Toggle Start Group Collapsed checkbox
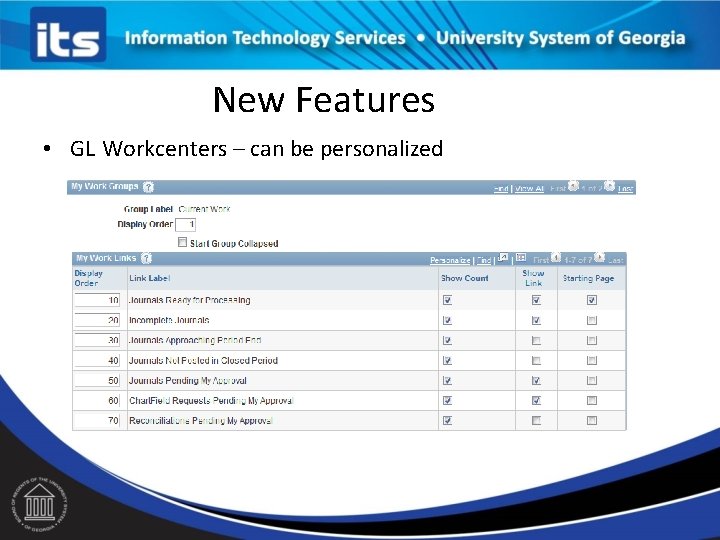Screen dimensions: 720x540 point(182,242)
